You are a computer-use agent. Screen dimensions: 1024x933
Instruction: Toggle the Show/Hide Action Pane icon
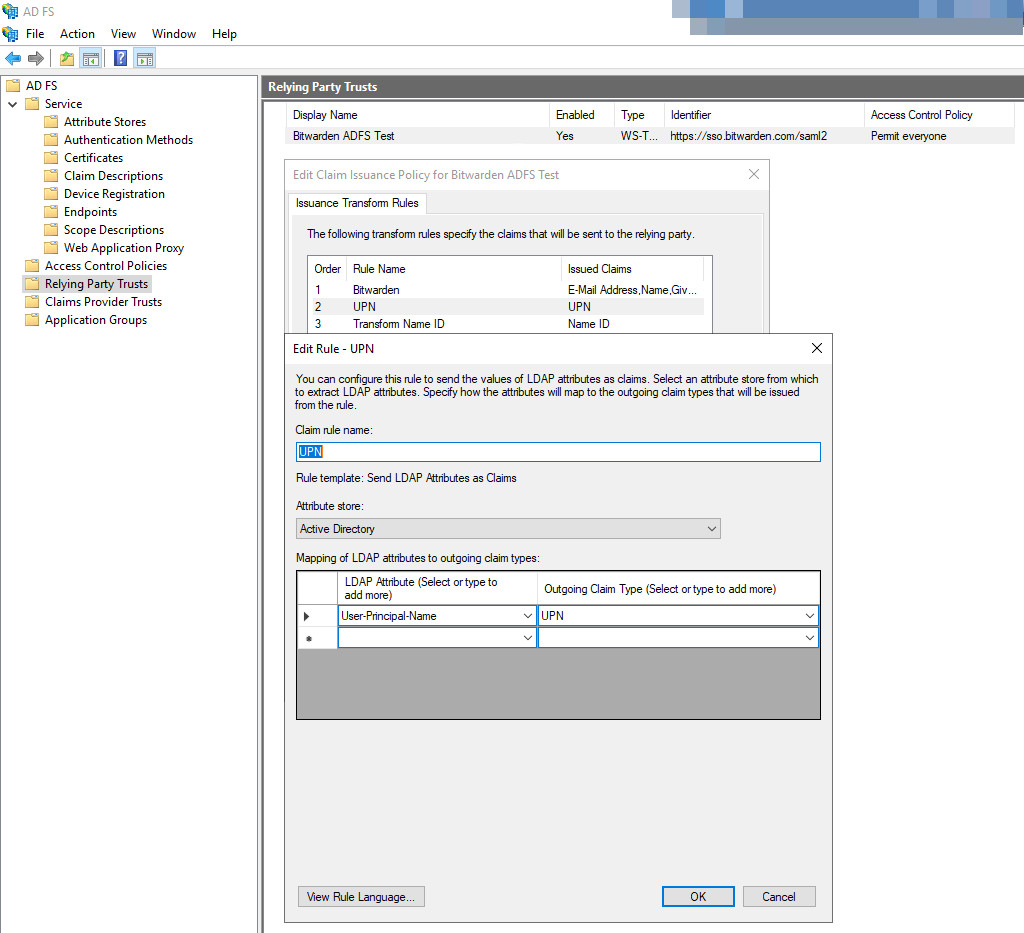(144, 59)
